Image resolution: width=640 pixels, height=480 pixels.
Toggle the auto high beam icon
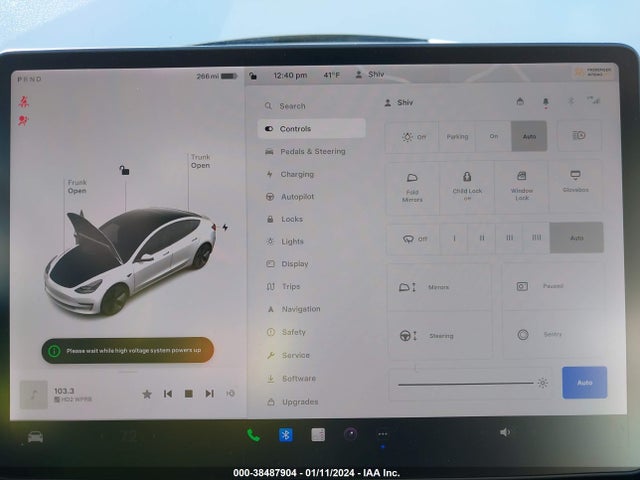click(579, 136)
